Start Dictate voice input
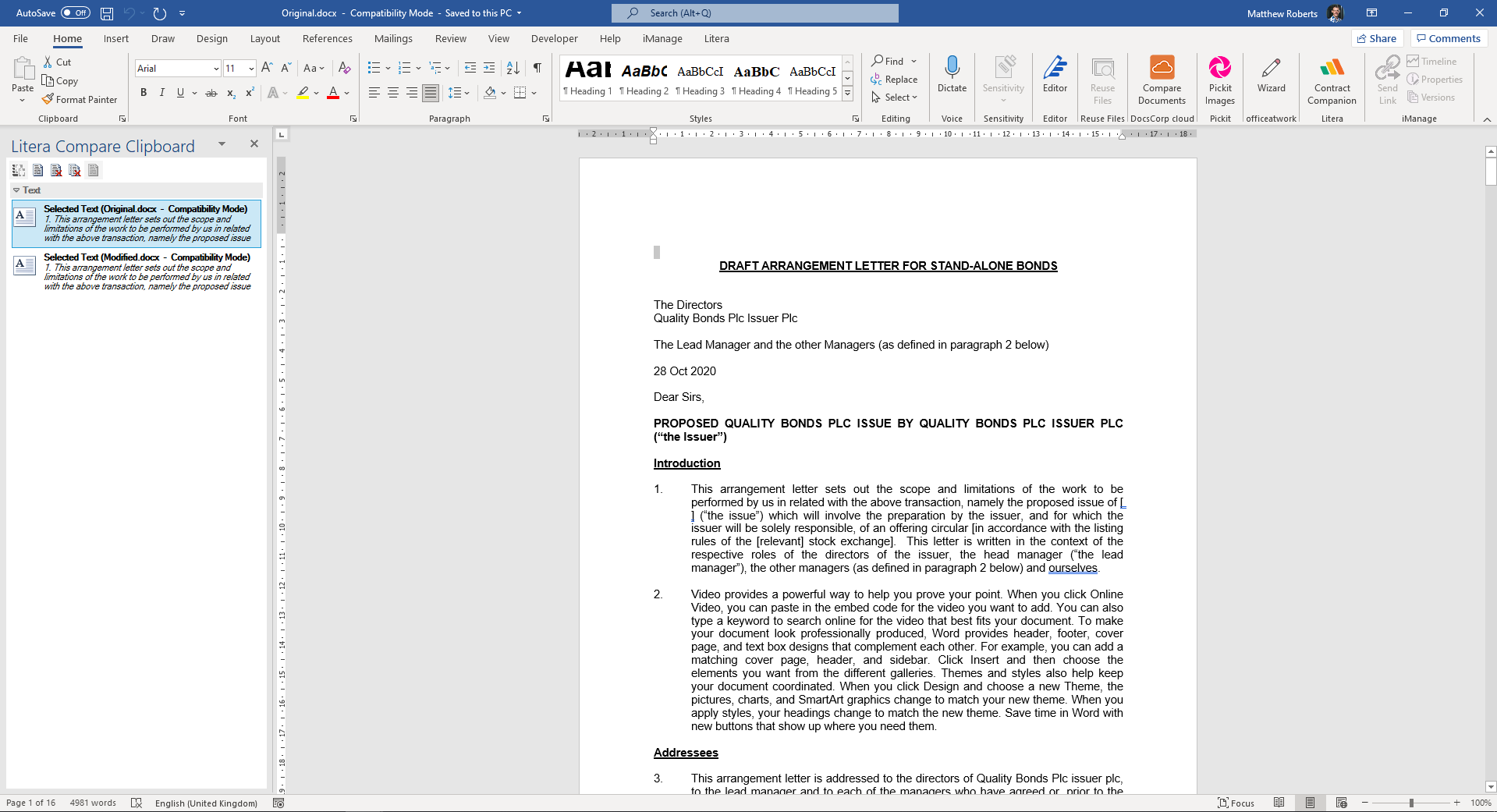The width and height of the screenshot is (1497, 812). click(952, 76)
